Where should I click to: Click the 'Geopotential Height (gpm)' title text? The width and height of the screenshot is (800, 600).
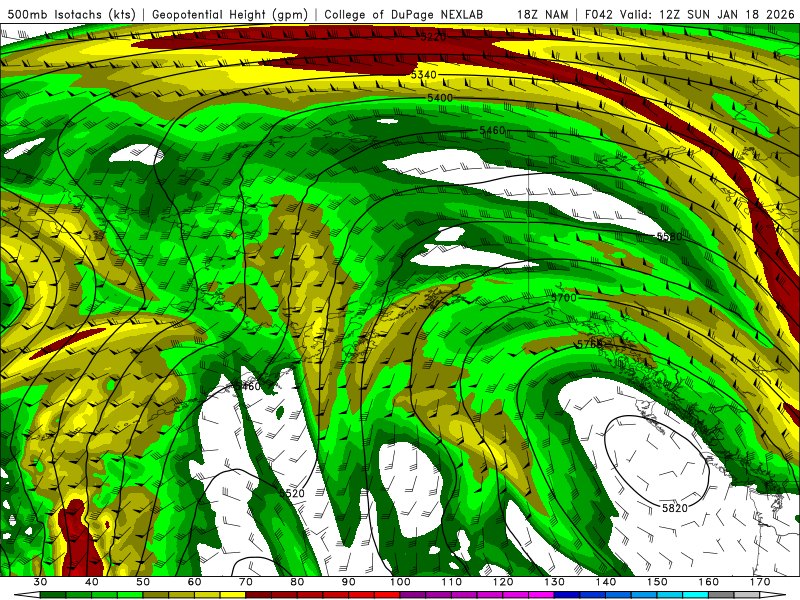pos(230,14)
